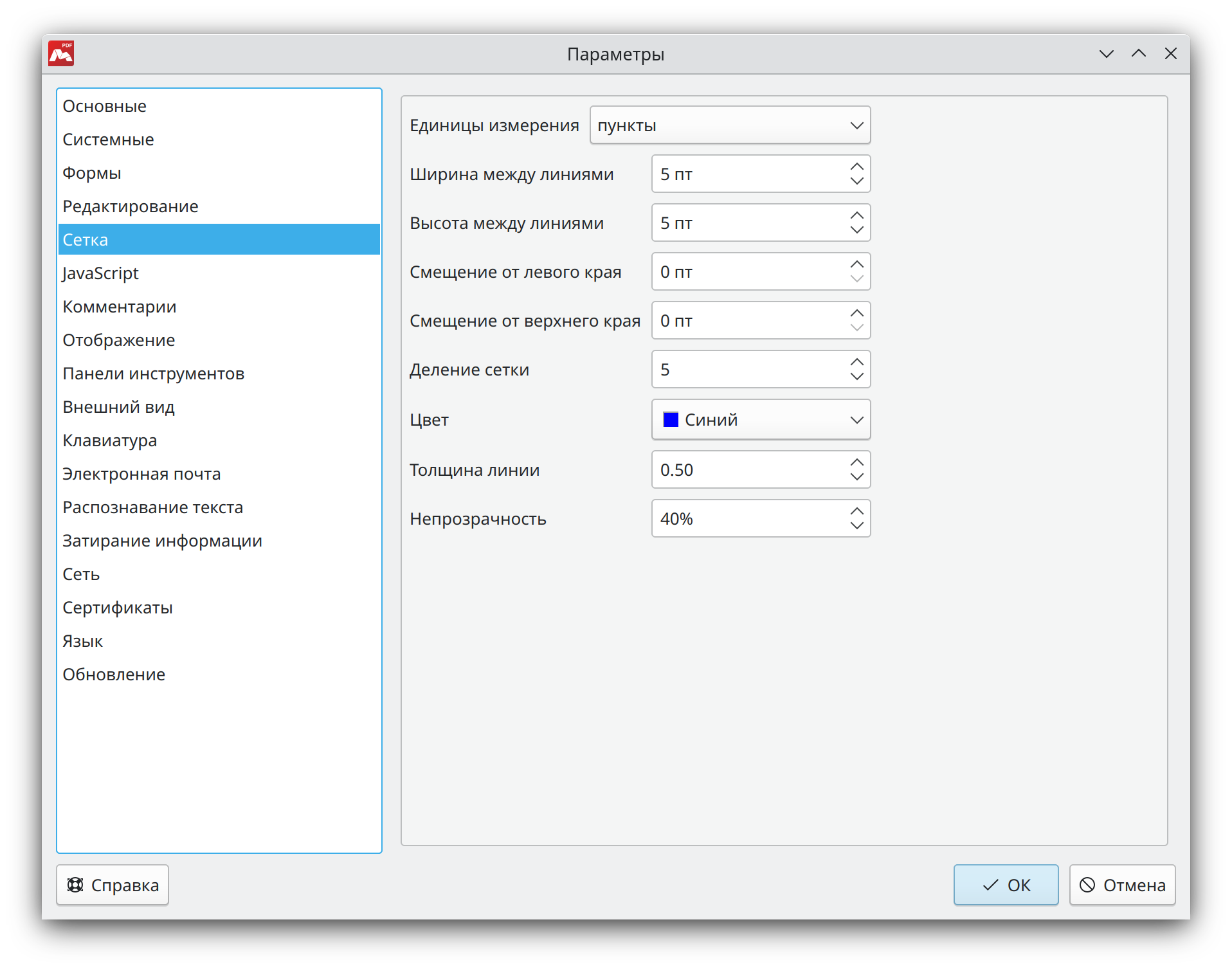Decrease Деление сетки value
The height and width of the screenshot is (969, 1232).
click(x=856, y=377)
